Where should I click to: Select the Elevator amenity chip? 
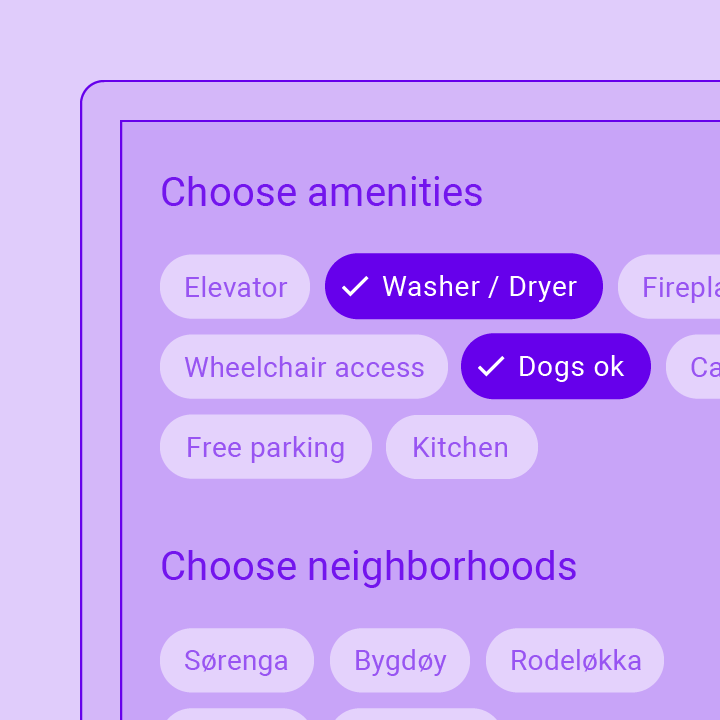click(x=235, y=287)
